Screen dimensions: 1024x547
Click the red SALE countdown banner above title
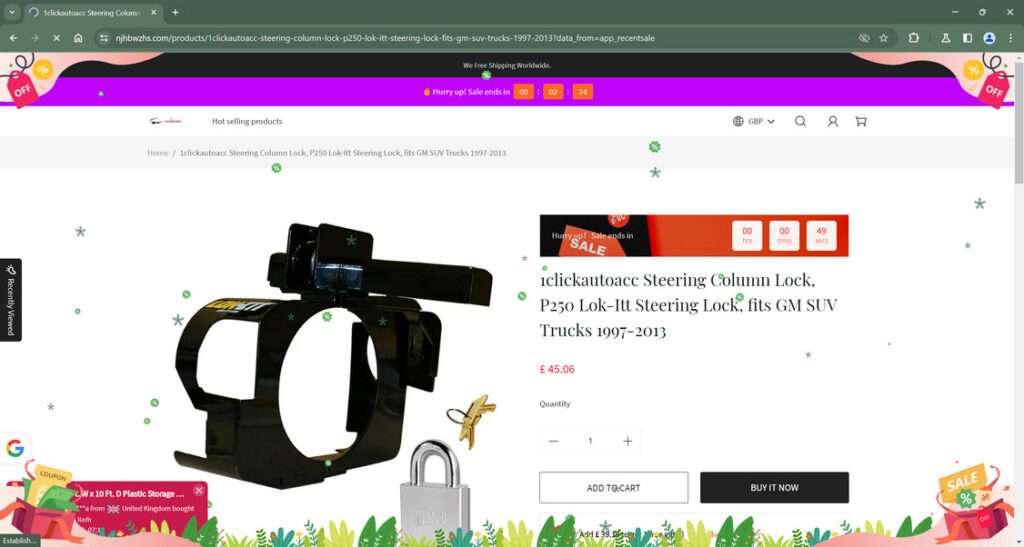694,236
